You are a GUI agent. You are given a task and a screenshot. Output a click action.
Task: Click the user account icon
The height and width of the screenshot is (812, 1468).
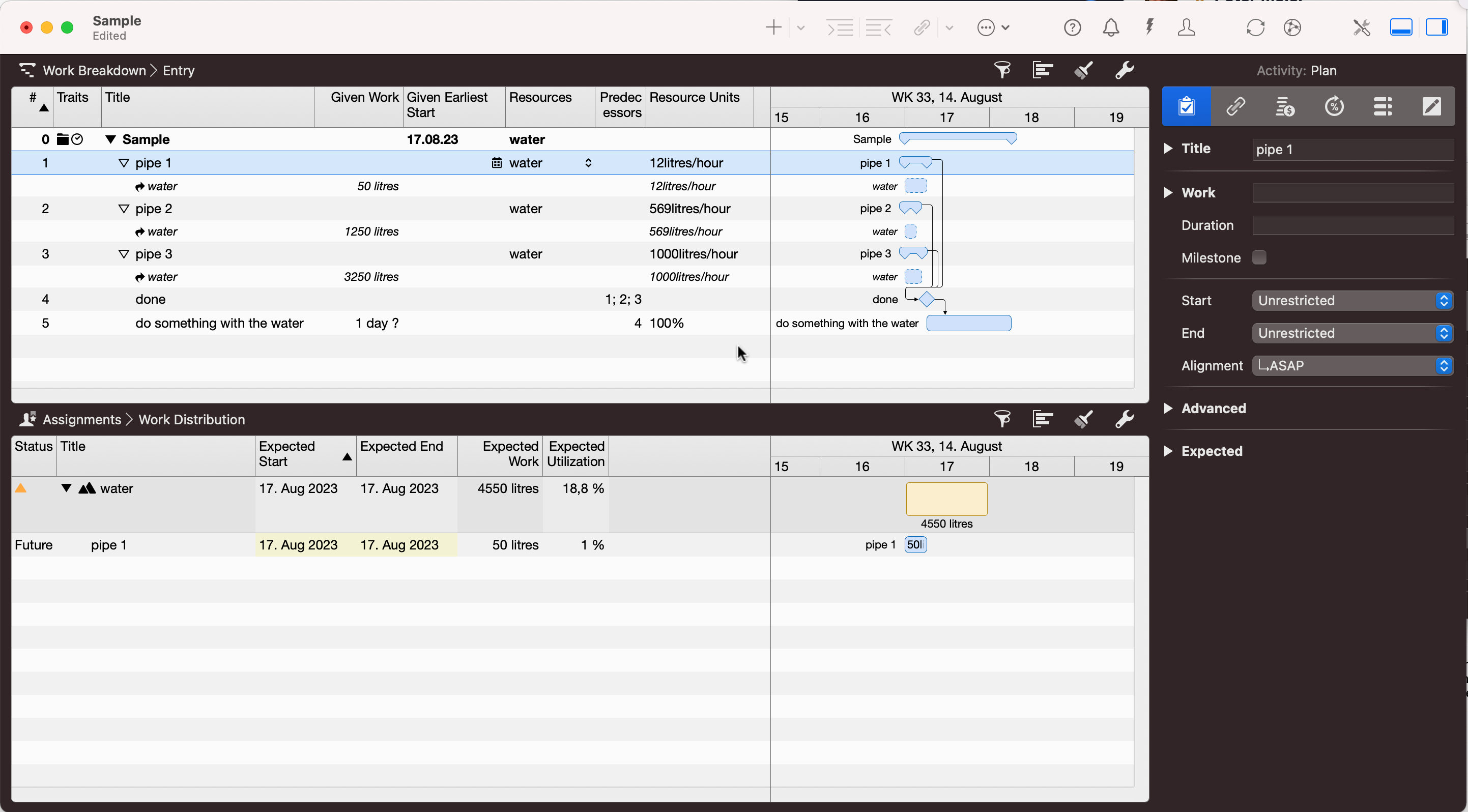(x=1186, y=27)
